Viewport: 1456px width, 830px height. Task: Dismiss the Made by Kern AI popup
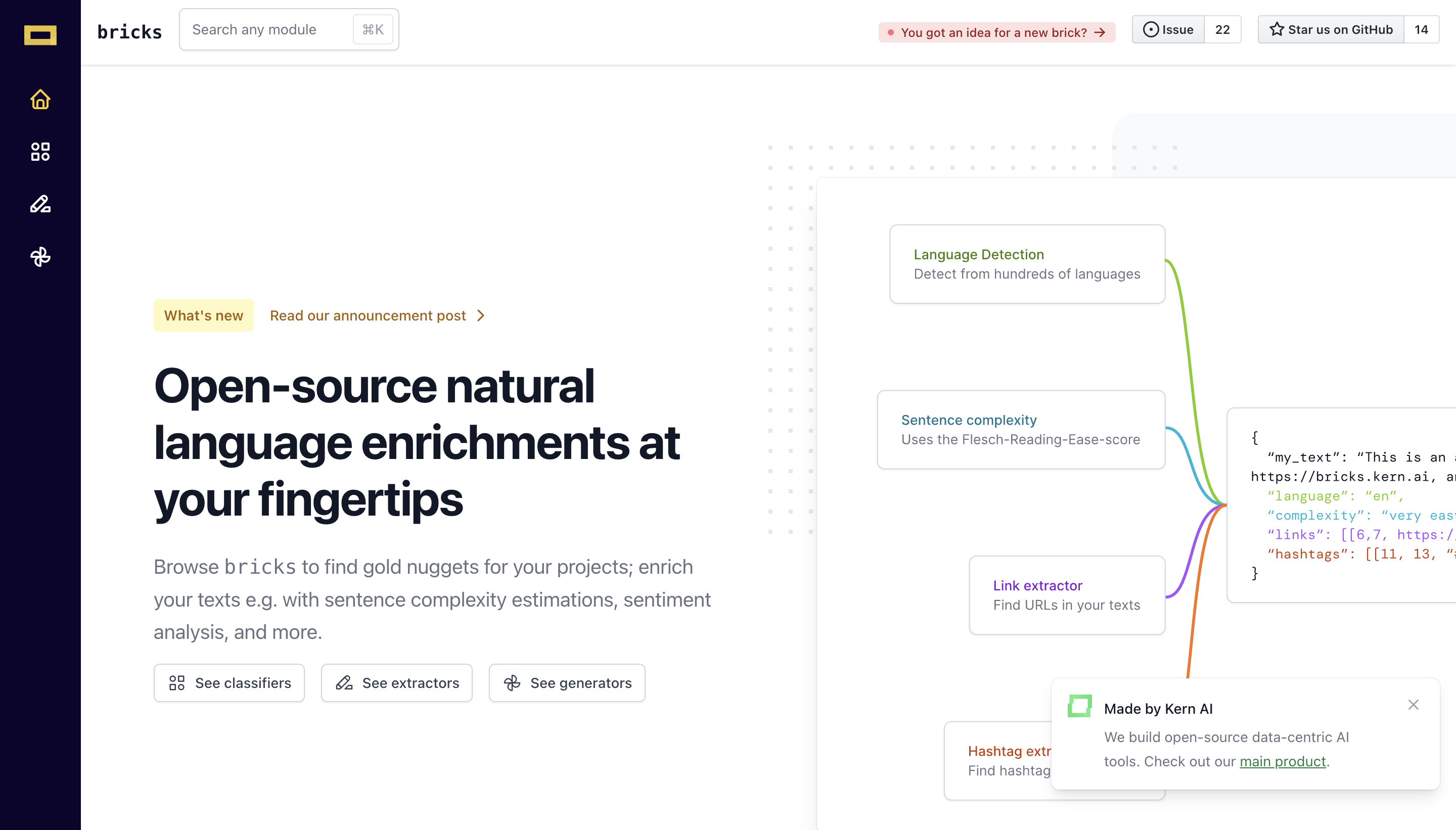(1413, 705)
